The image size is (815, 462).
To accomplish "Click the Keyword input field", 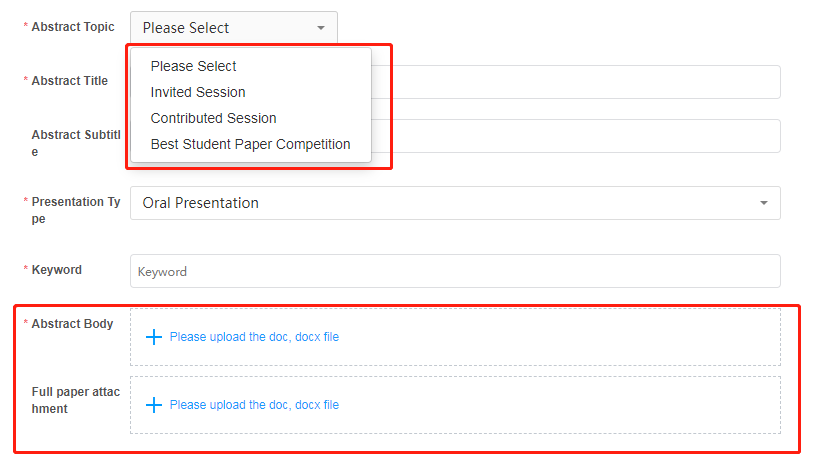I will [455, 271].
